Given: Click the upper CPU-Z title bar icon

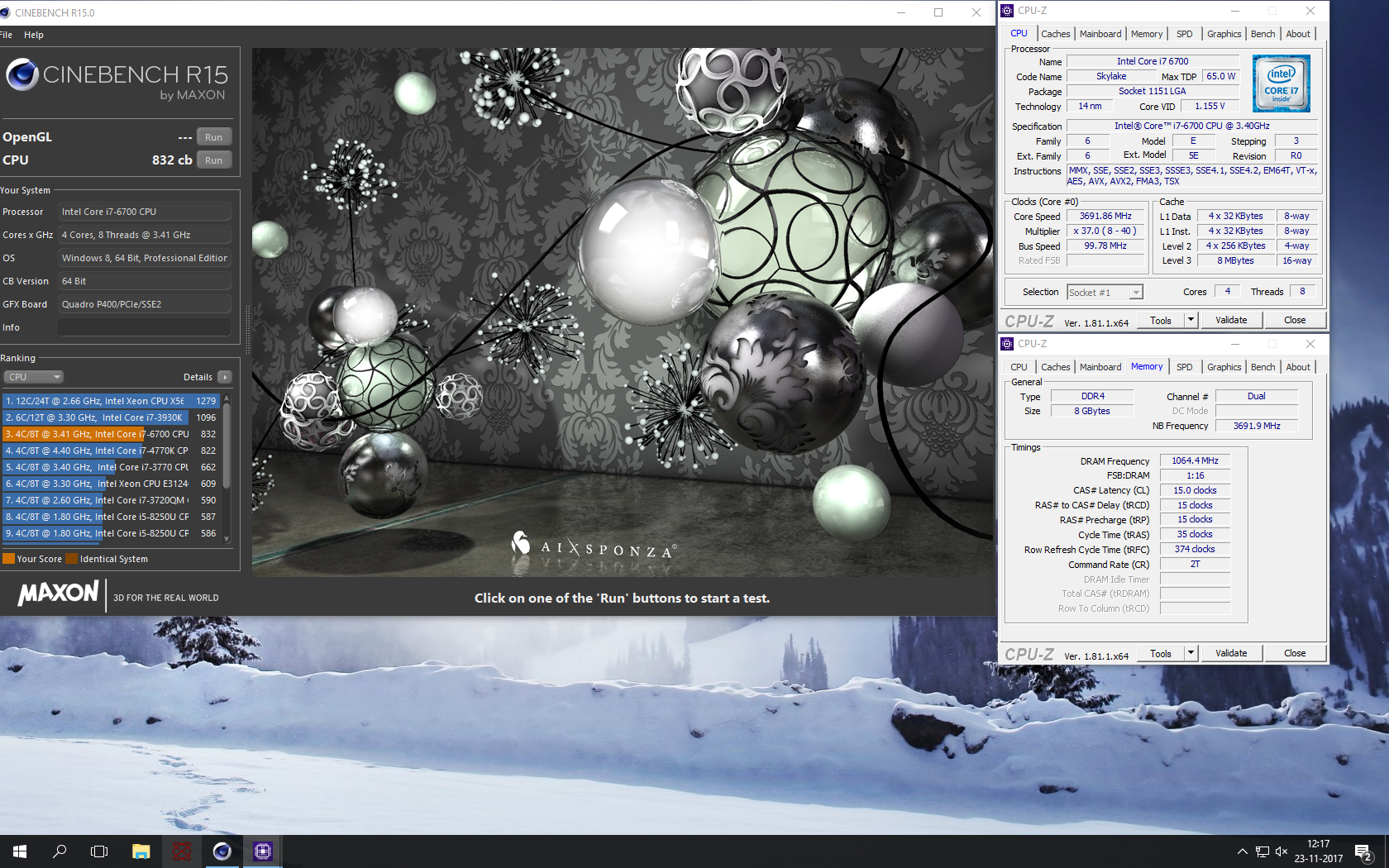Looking at the screenshot, I should coord(1007,11).
